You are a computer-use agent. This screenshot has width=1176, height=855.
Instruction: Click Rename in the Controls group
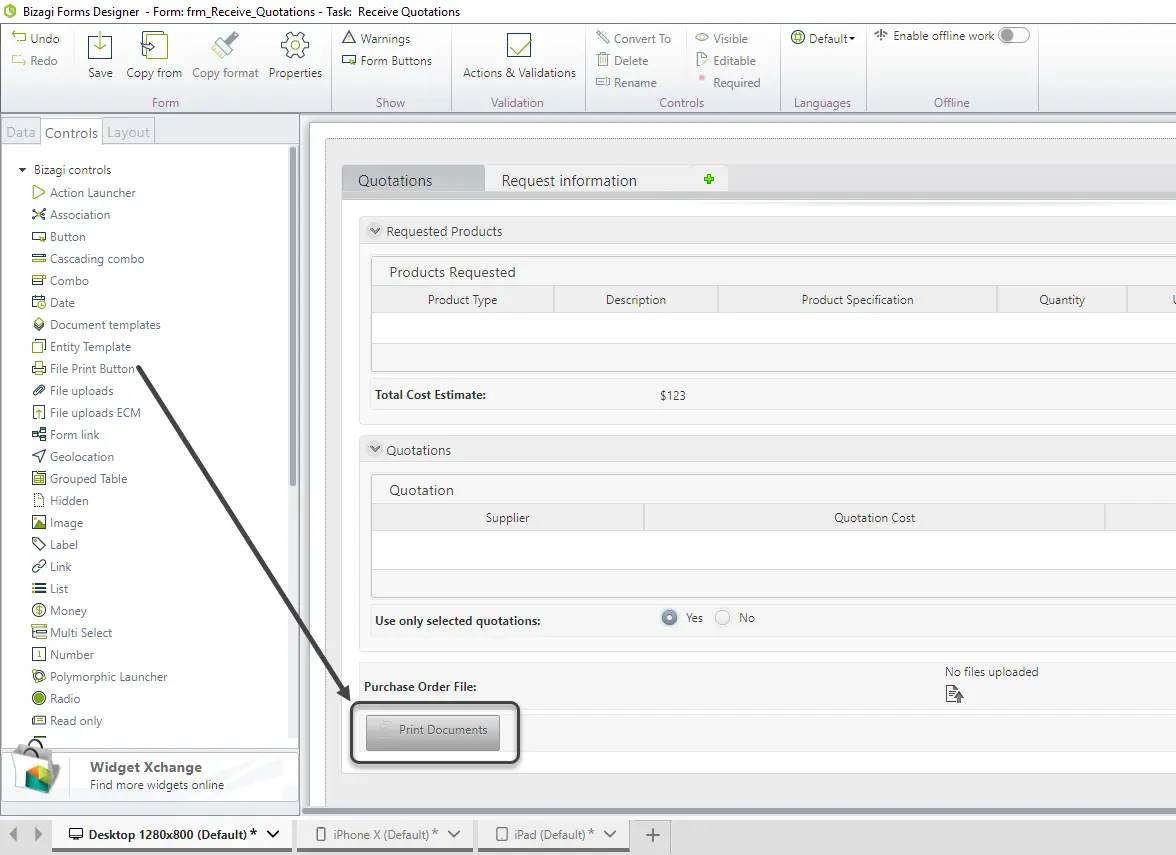pyautogui.click(x=626, y=82)
